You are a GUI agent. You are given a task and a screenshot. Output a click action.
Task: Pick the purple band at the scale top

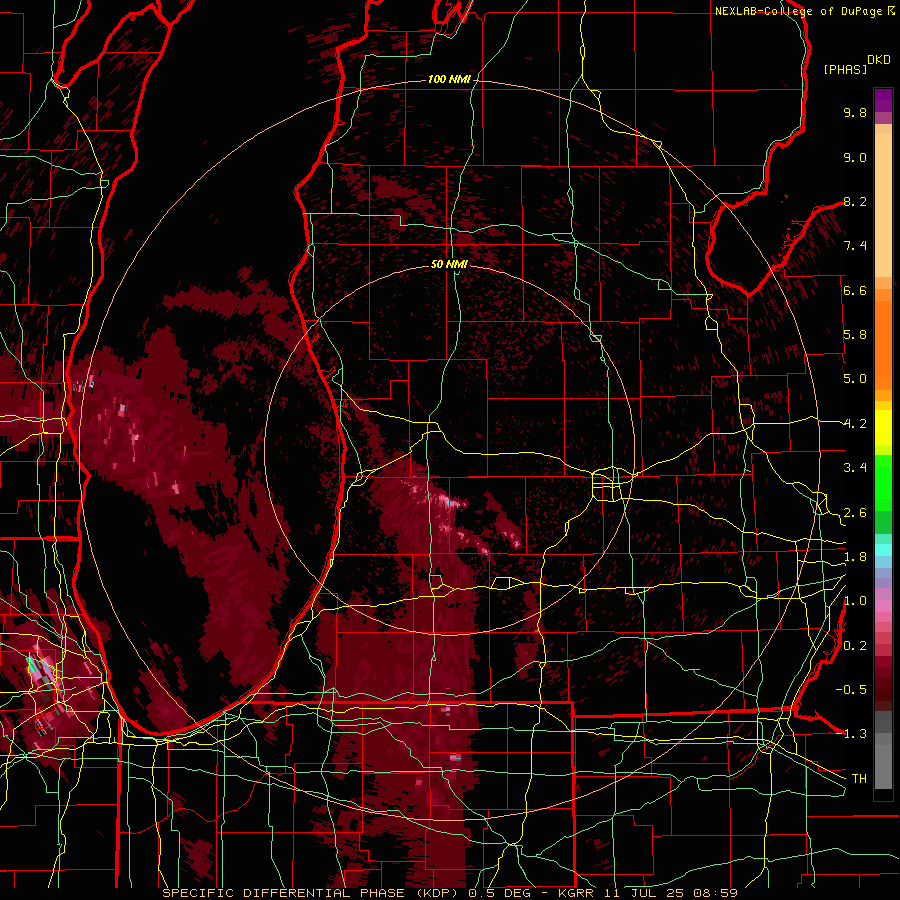click(x=883, y=100)
